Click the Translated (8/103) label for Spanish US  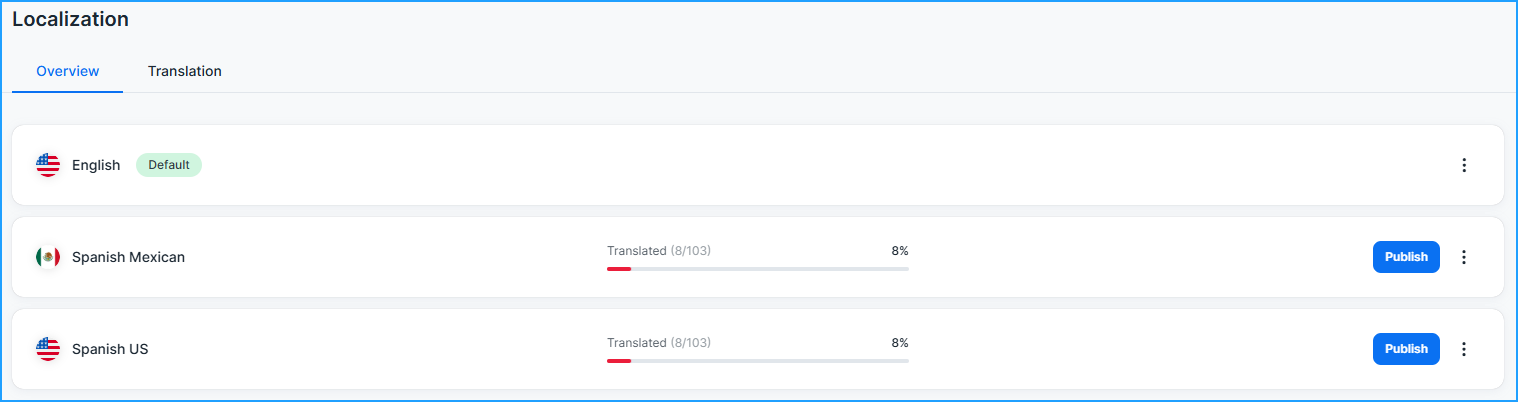pyautogui.click(x=659, y=343)
